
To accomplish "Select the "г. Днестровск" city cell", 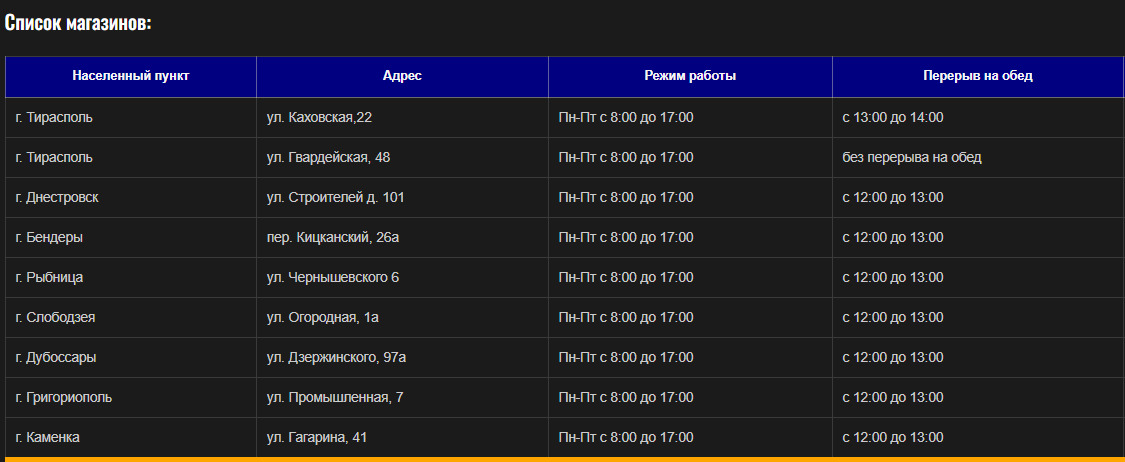I will tap(57, 198).
